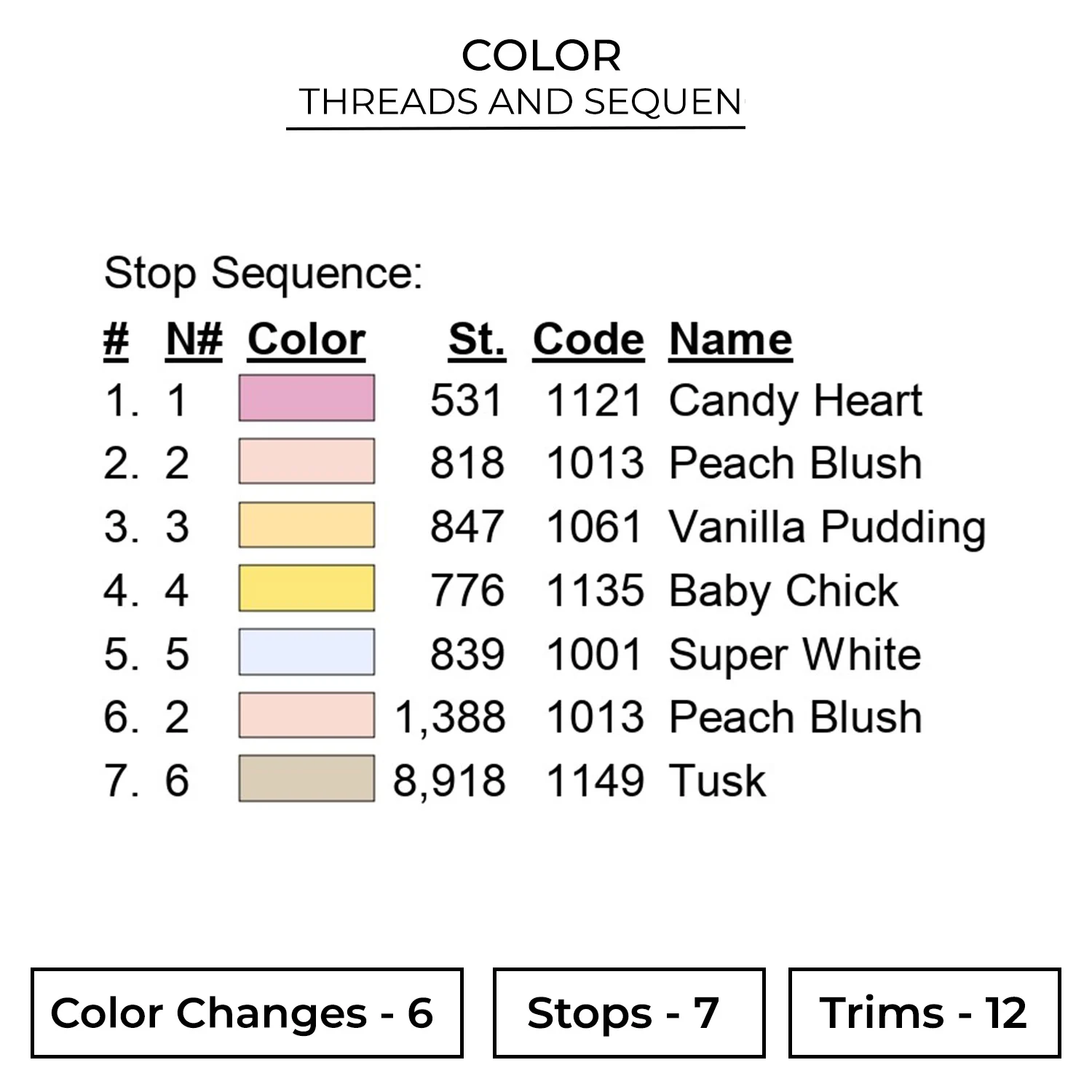1092x1092 pixels.
Task: Click the Stop Sequence label
Action: 263,274
